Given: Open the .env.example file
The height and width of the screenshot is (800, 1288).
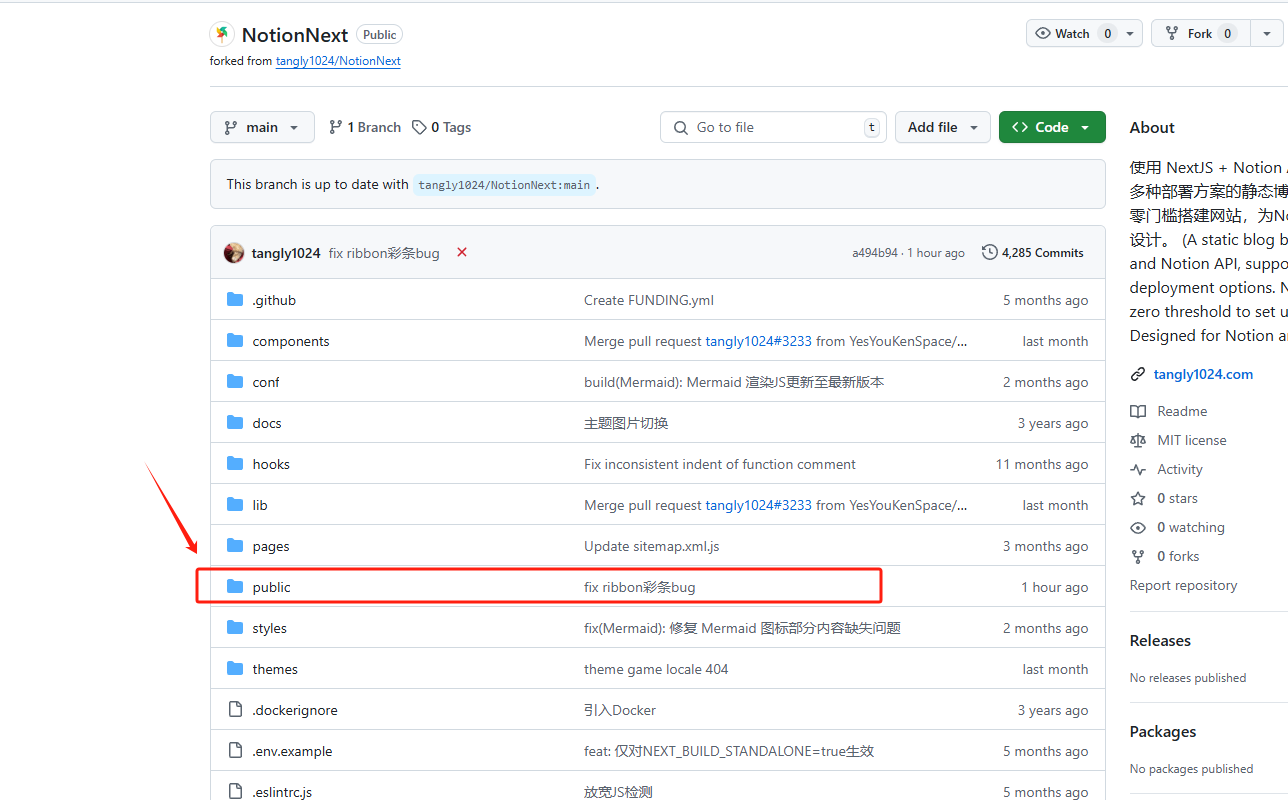Looking at the screenshot, I should [292, 751].
